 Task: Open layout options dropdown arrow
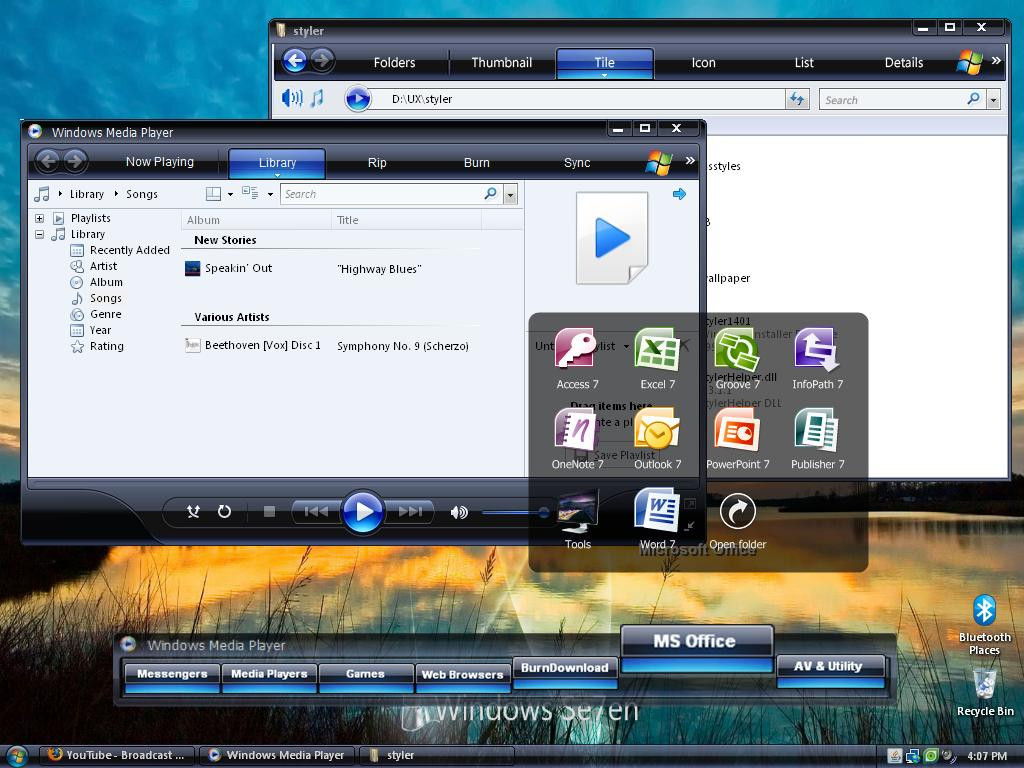230,194
